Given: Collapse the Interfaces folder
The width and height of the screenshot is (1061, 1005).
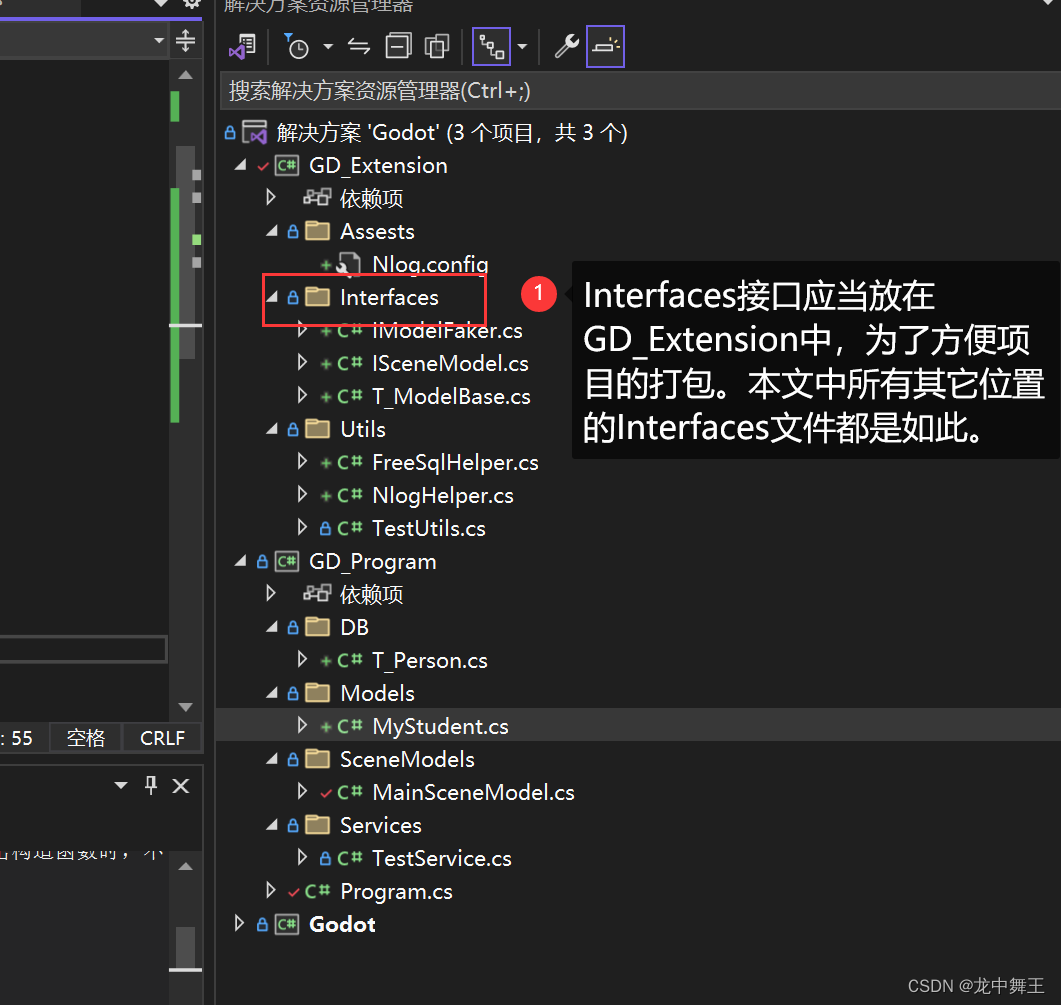Looking at the screenshot, I should click(x=272, y=297).
